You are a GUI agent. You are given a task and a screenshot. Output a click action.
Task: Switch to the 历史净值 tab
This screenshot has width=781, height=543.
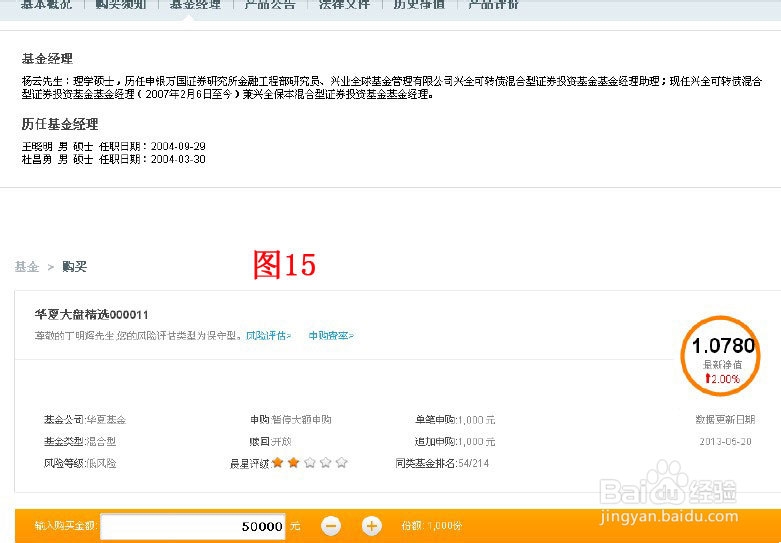click(419, 5)
